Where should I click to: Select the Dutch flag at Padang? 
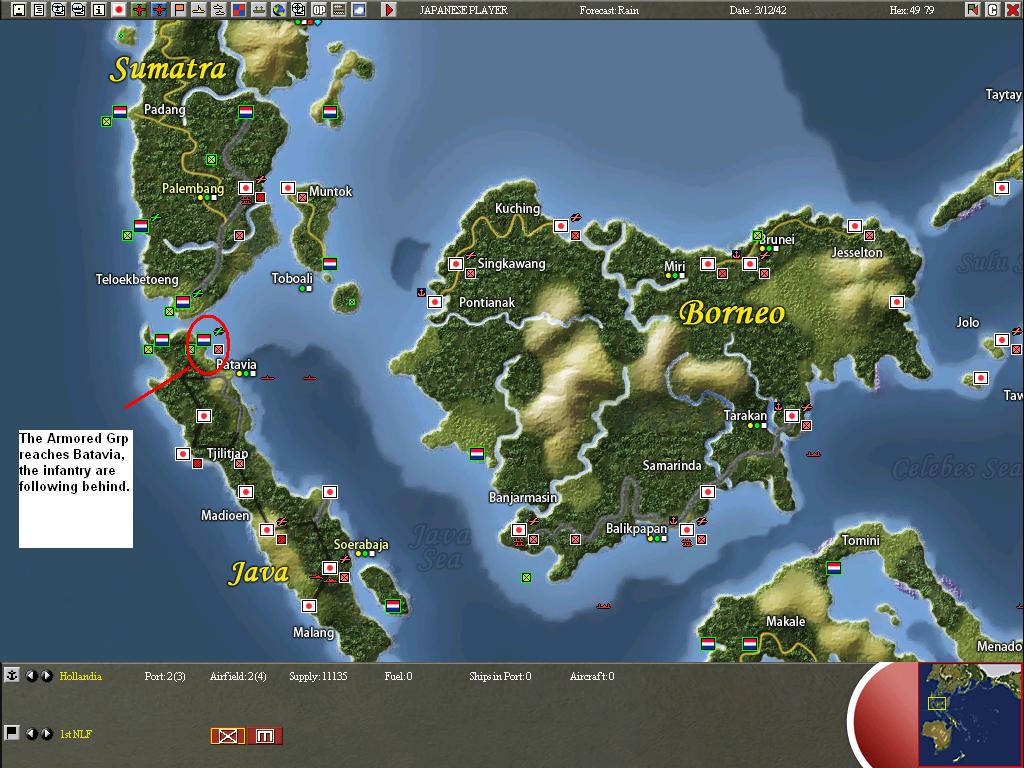point(120,112)
